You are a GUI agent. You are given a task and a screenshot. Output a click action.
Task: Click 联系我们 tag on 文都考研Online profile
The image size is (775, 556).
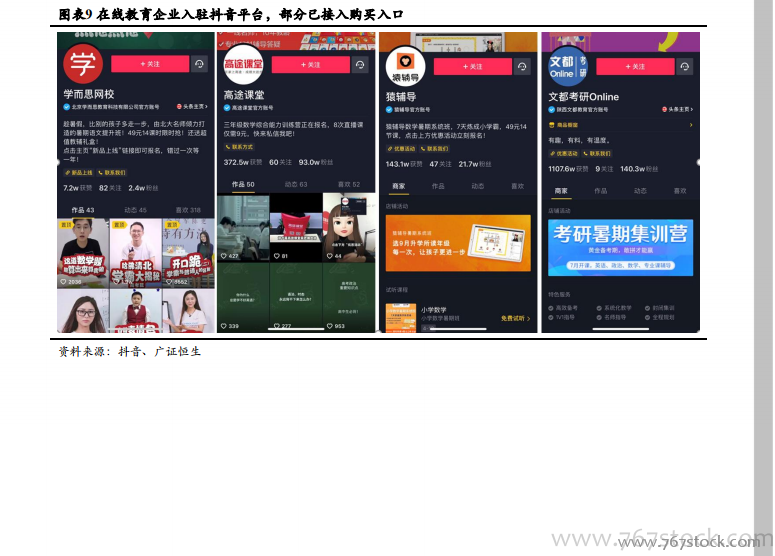[x=597, y=154]
